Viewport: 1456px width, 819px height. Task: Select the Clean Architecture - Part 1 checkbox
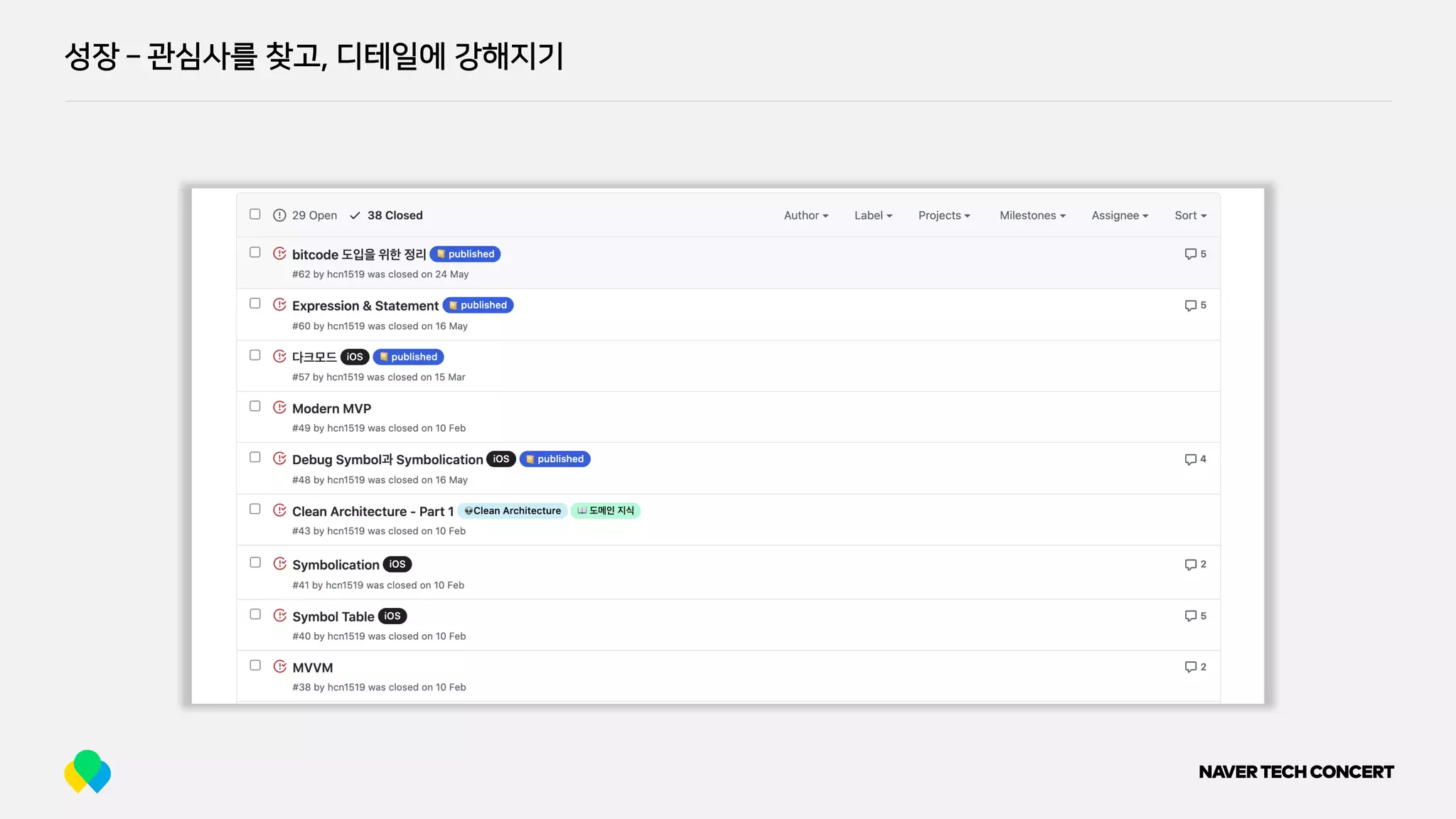255,509
